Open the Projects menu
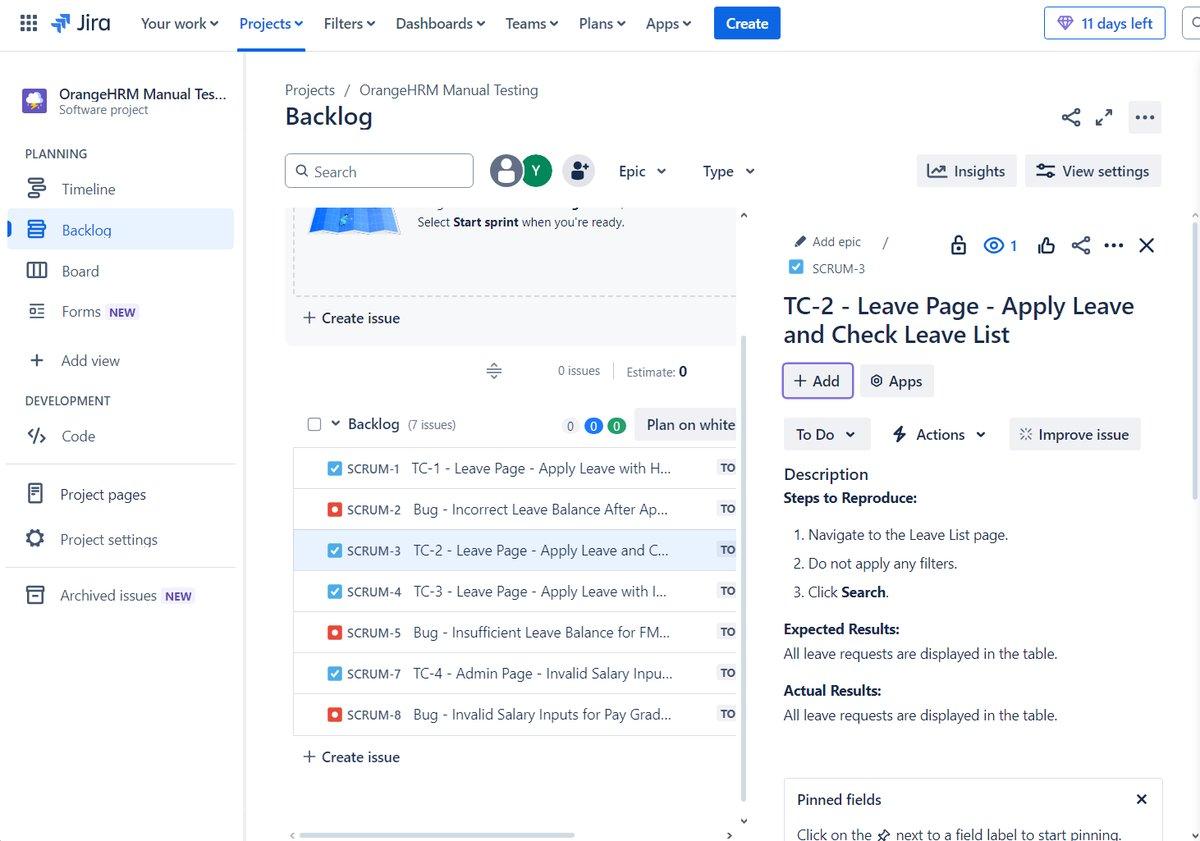Viewport: 1200px width, 841px height. point(271,23)
